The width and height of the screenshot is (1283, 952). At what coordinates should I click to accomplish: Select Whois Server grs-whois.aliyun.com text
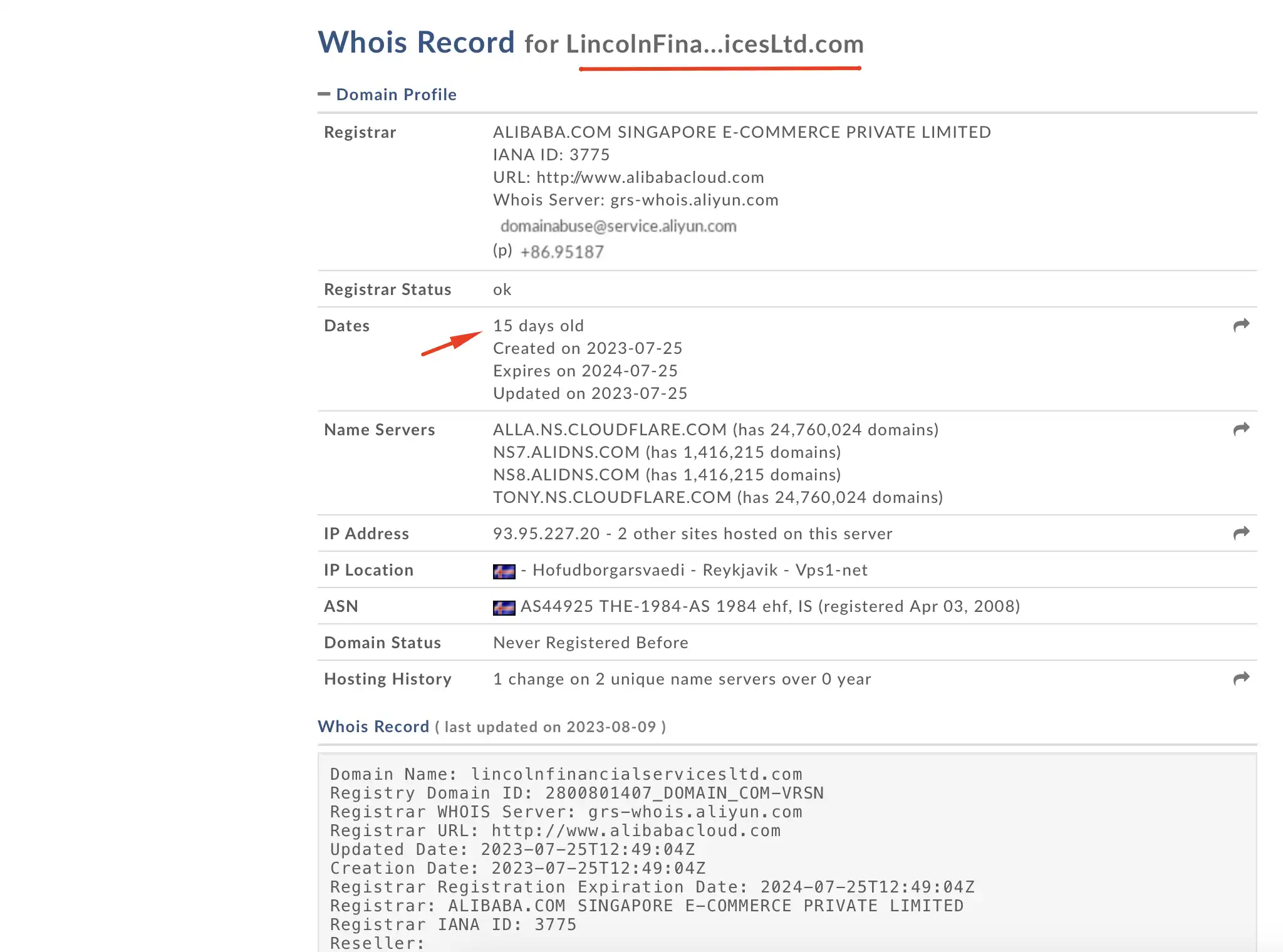(x=635, y=200)
